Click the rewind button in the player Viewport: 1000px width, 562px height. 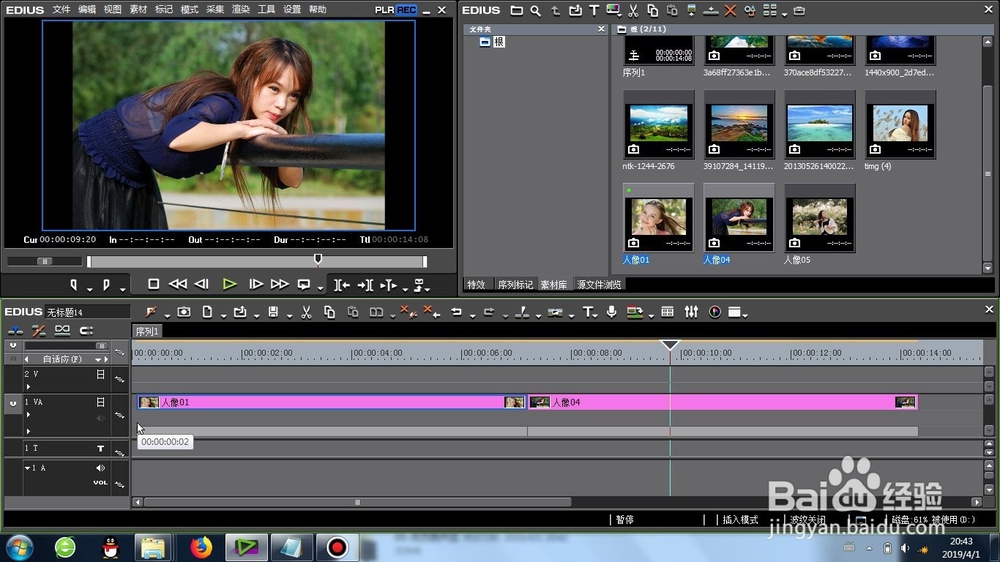click(x=177, y=285)
